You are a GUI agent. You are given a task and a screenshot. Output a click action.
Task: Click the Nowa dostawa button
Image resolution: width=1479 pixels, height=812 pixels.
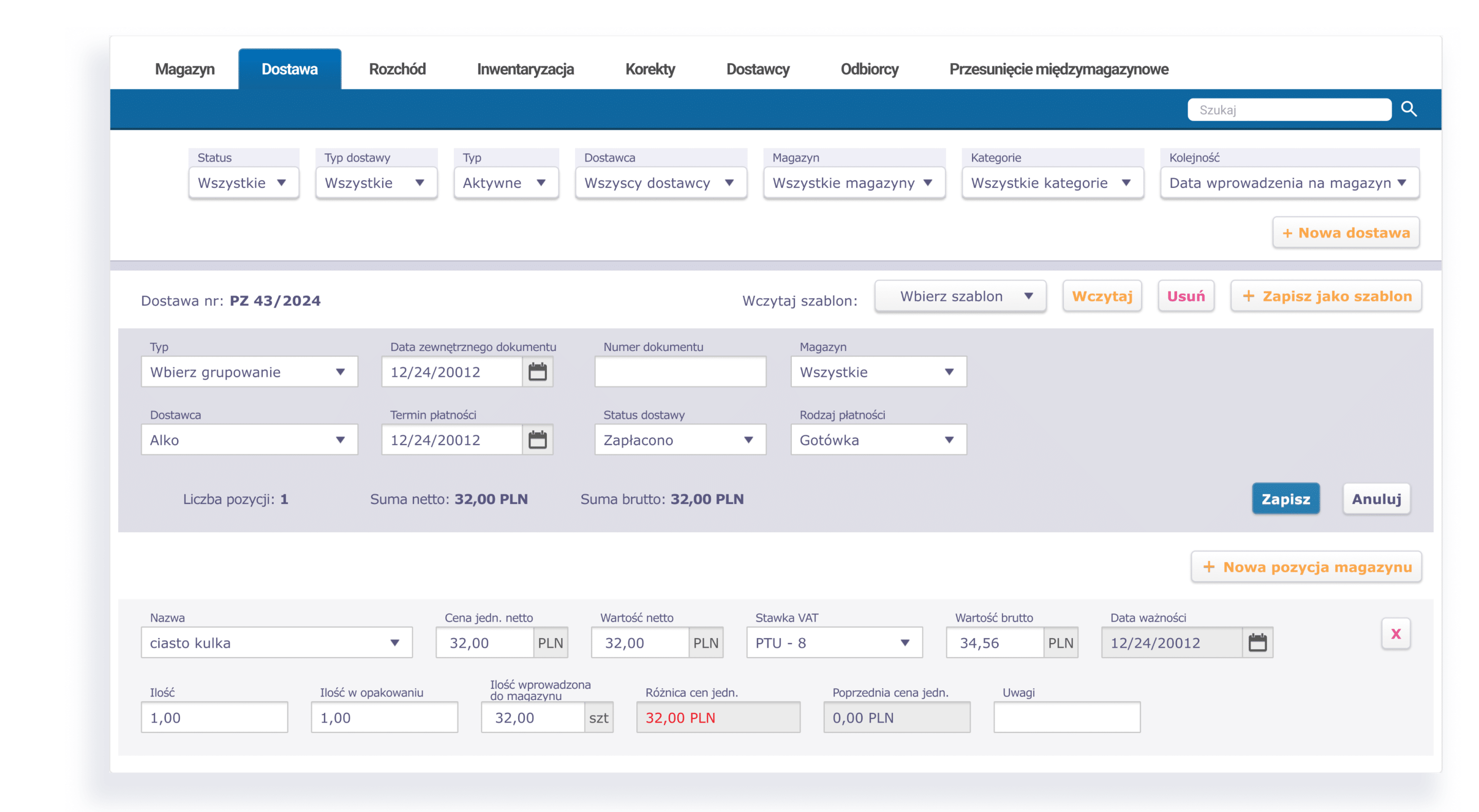pyautogui.click(x=1346, y=233)
